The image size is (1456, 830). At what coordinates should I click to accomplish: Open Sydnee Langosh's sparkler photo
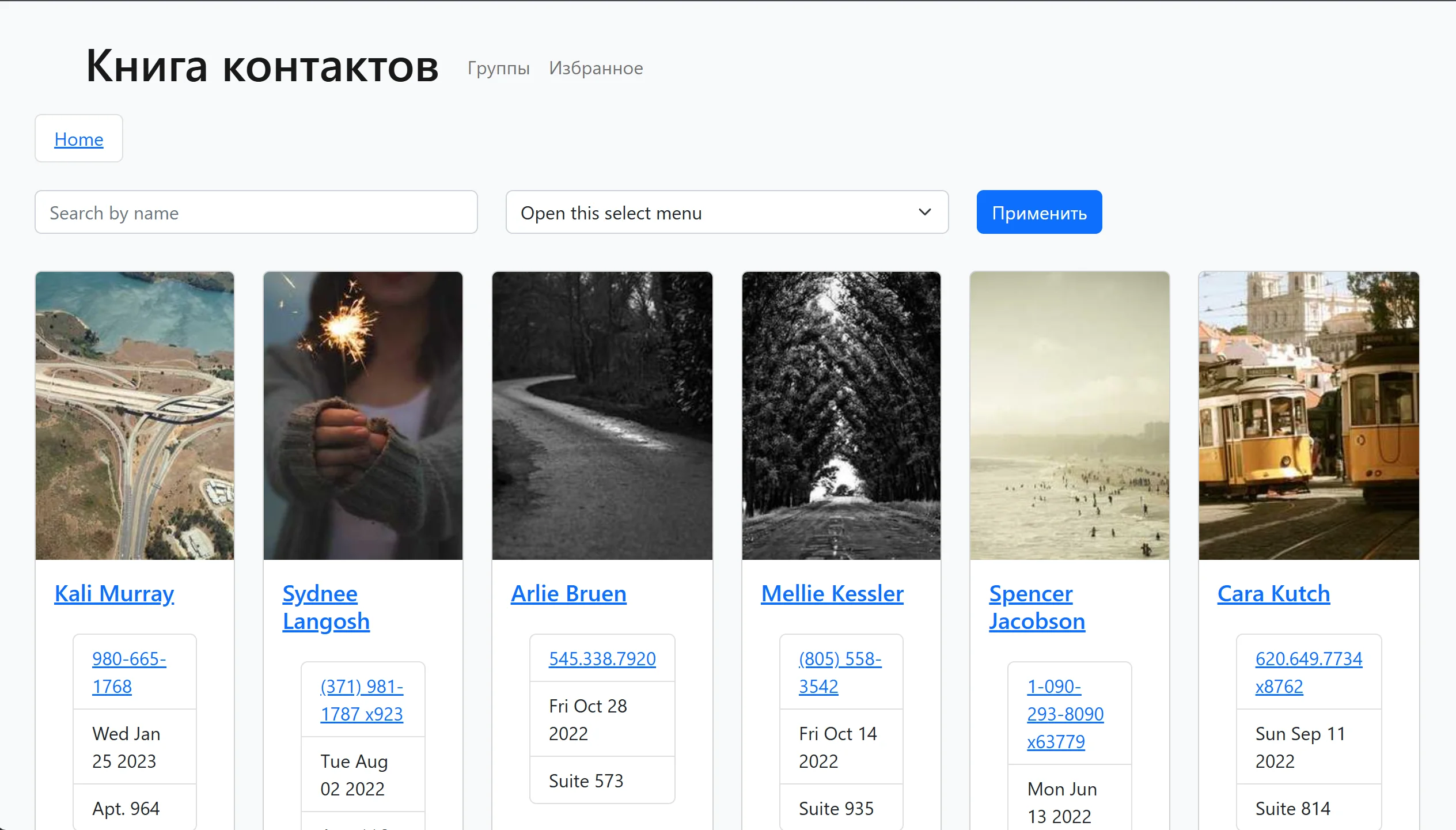coord(363,415)
